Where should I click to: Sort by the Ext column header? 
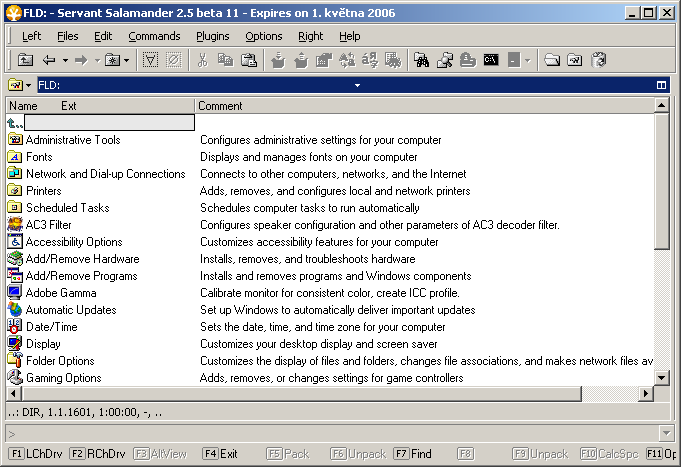pyautogui.click(x=69, y=106)
